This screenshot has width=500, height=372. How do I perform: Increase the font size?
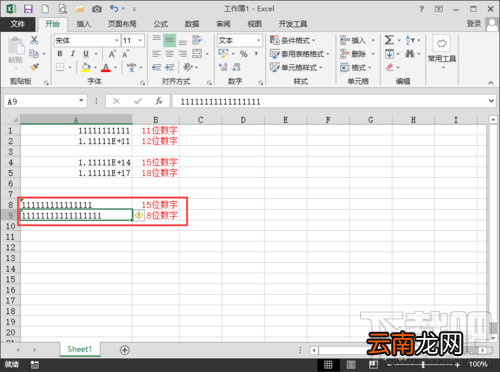(x=112, y=54)
